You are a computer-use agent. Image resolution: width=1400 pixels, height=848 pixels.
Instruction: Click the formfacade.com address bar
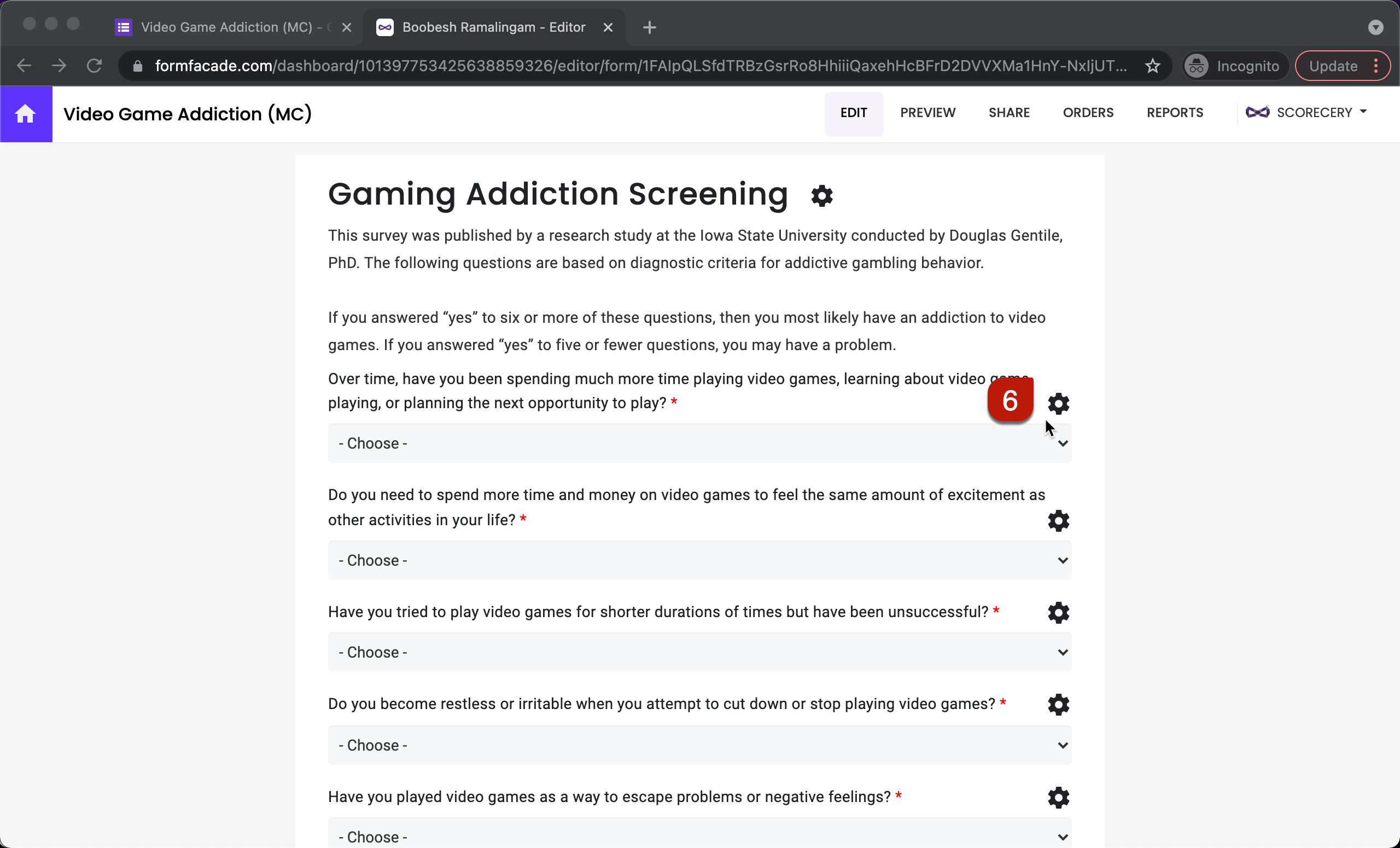[625, 65]
